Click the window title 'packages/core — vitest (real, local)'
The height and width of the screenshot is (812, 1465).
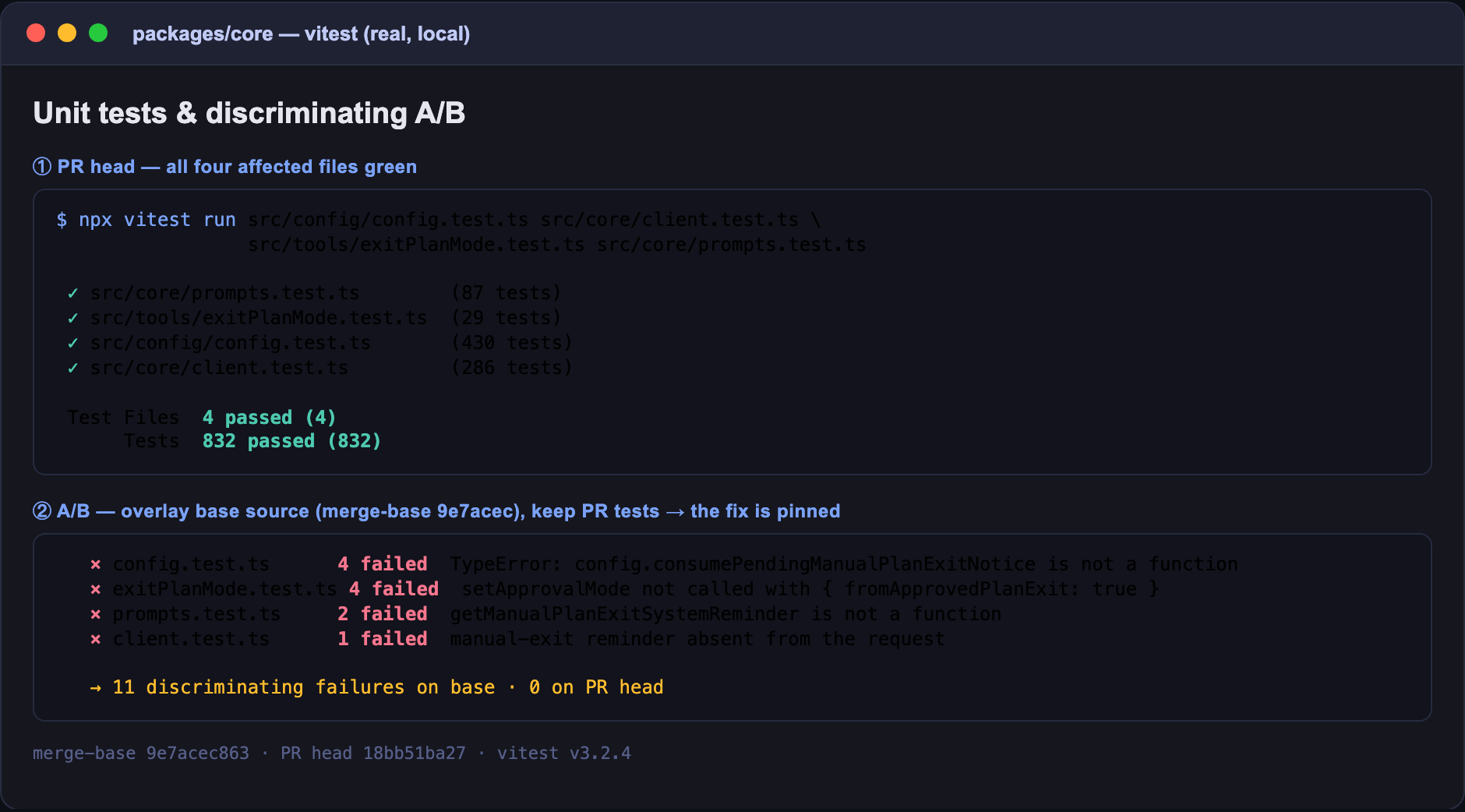point(301,34)
